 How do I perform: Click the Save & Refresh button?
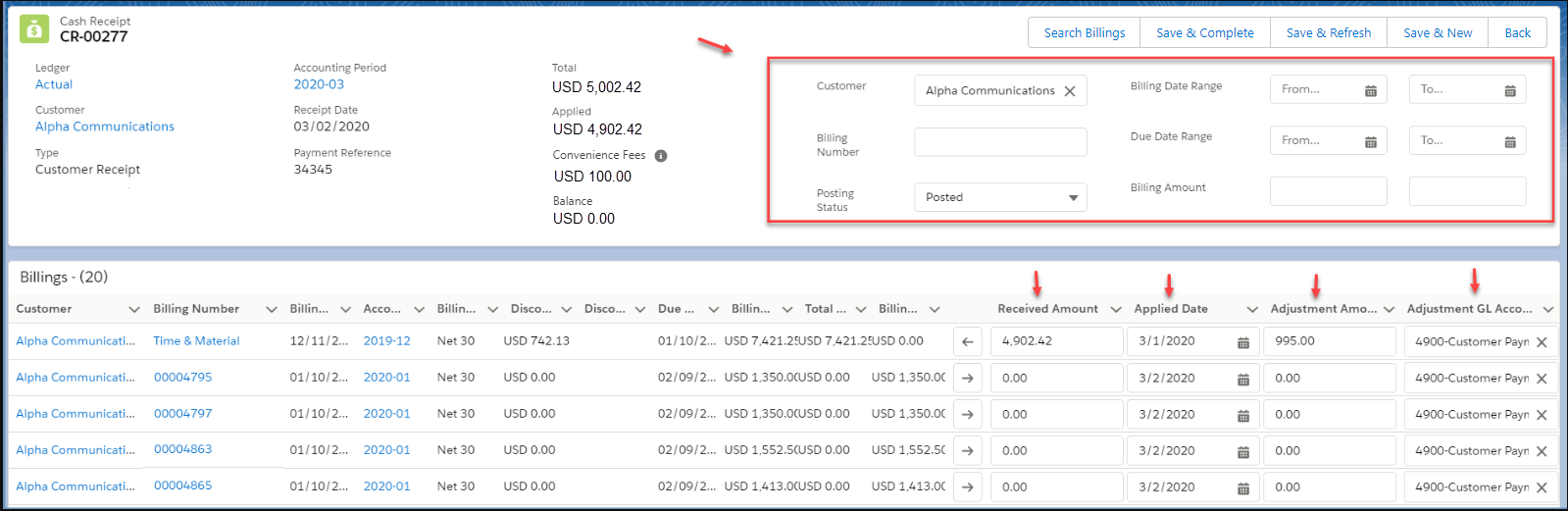[1328, 32]
